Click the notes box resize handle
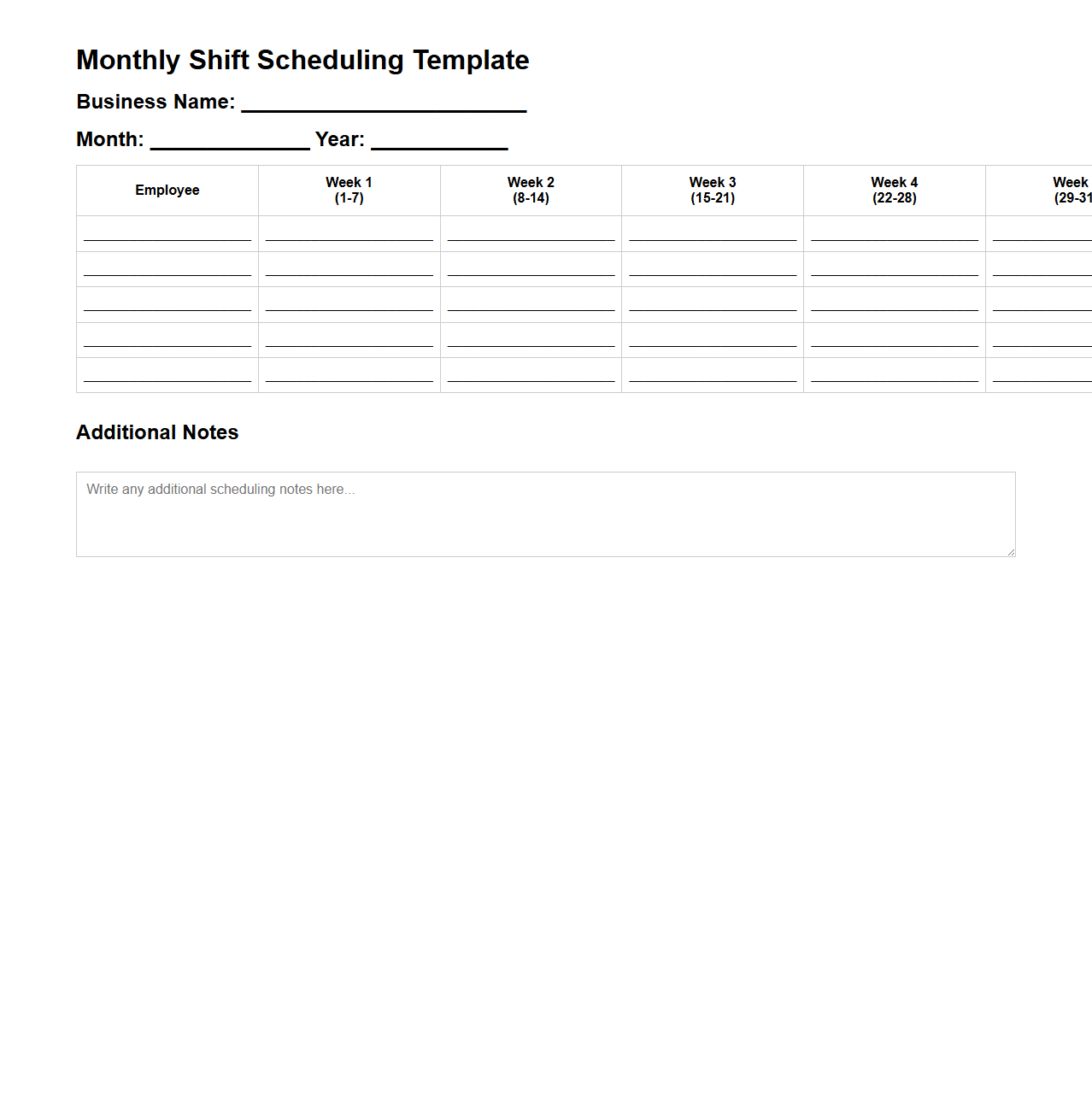The height and width of the screenshot is (1098, 1092). [1011, 552]
